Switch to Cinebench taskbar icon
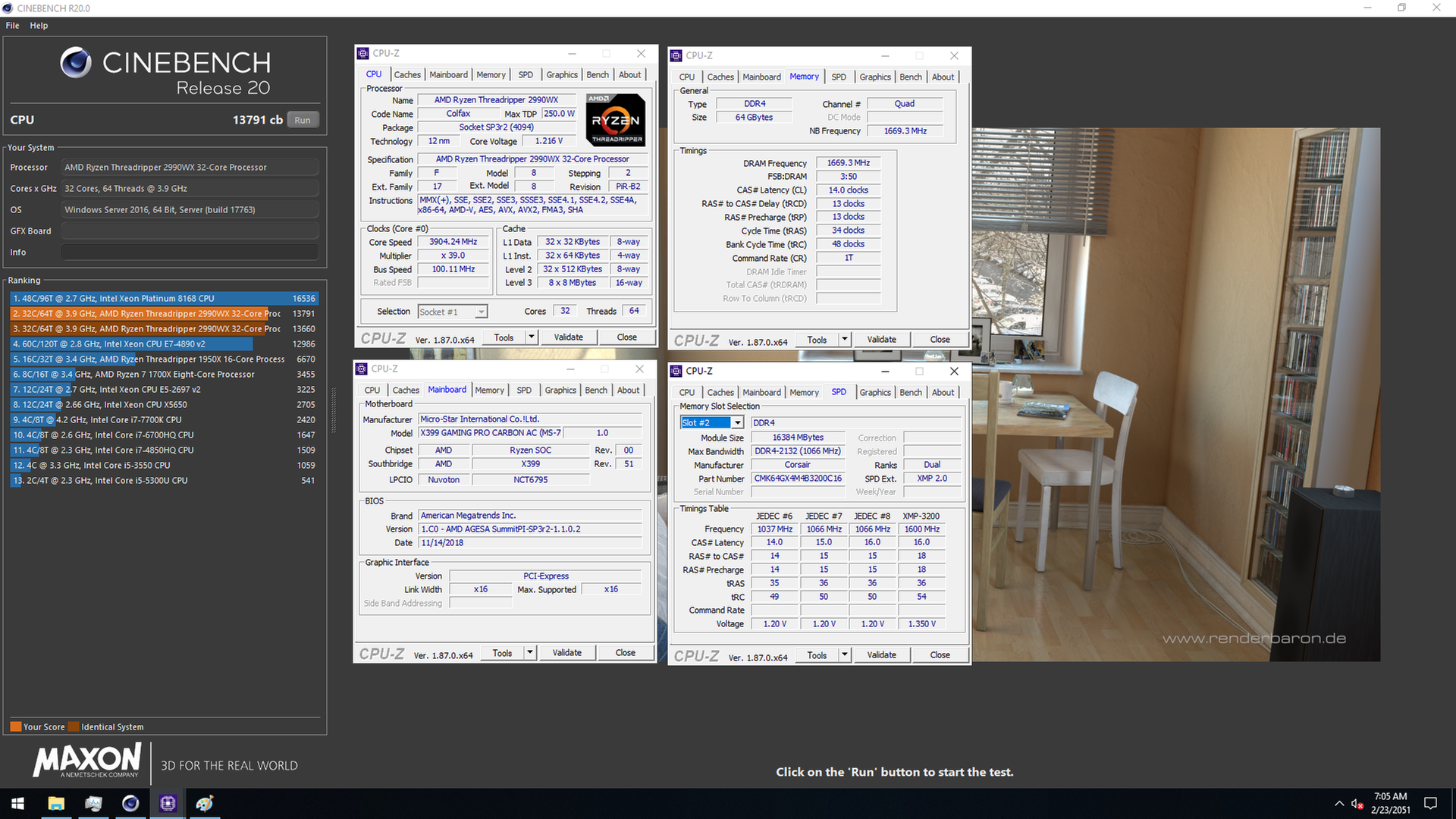This screenshot has width=1456, height=819. (x=130, y=804)
